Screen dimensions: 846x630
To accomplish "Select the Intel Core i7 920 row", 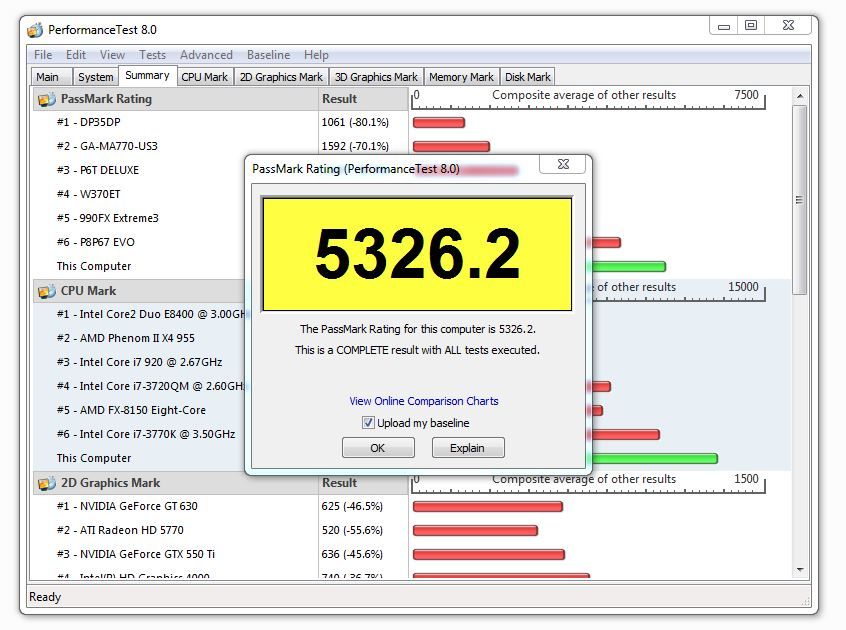I will click(x=139, y=362).
